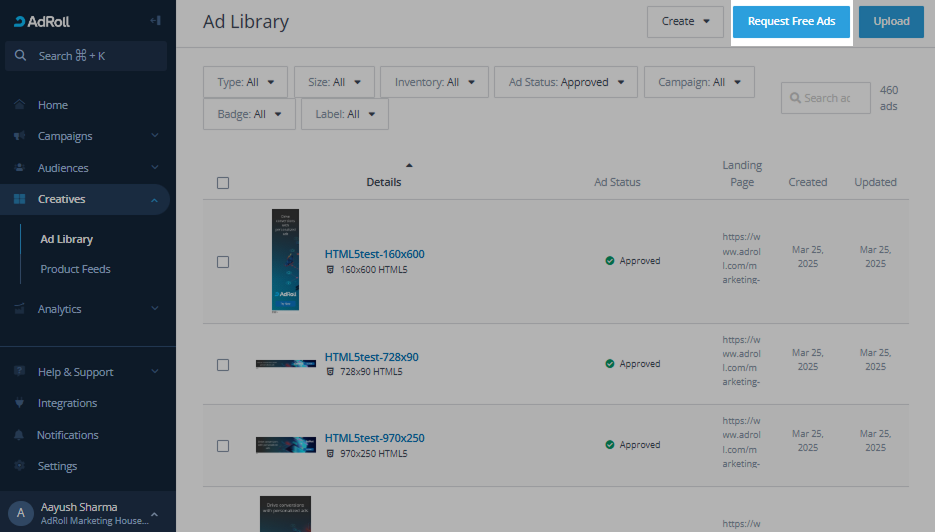This screenshot has width=935, height=532.
Task: Open Integrations via its sidebar icon
Action: pos(19,403)
